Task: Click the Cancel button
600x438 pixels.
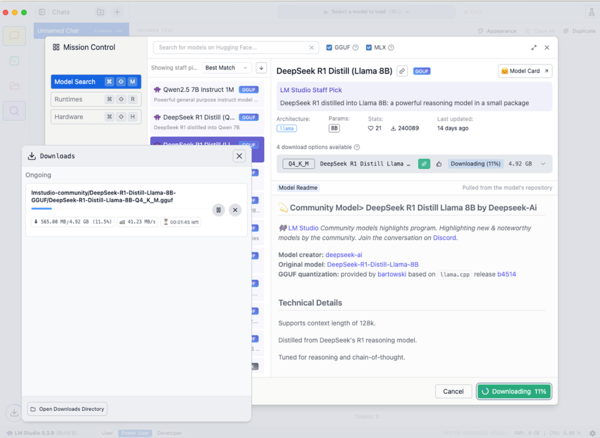Action: [x=453, y=391]
